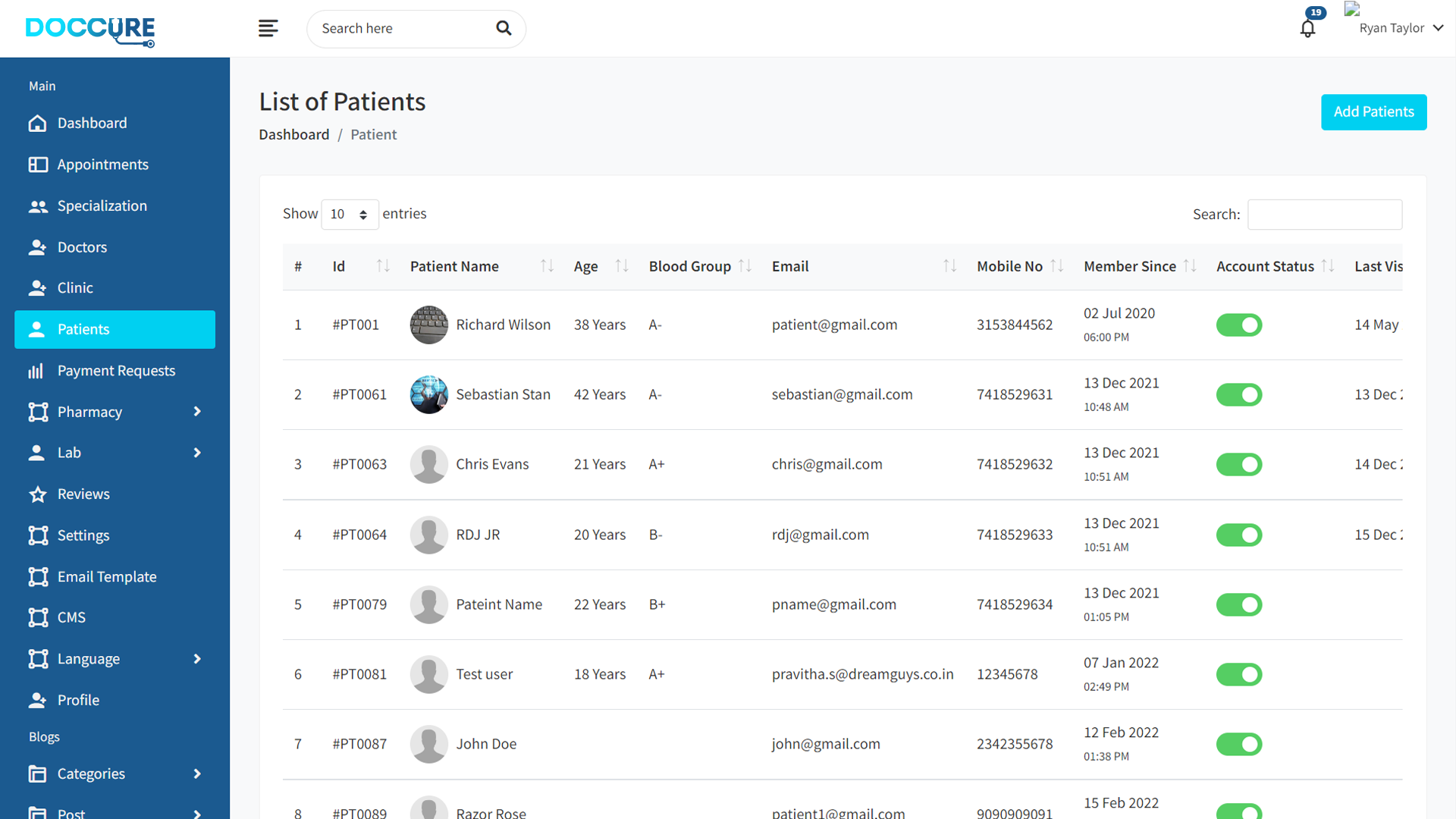Click email rdj@gmail.com
The width and height of the screenshot is (1456, 819).
pos(820,535)
